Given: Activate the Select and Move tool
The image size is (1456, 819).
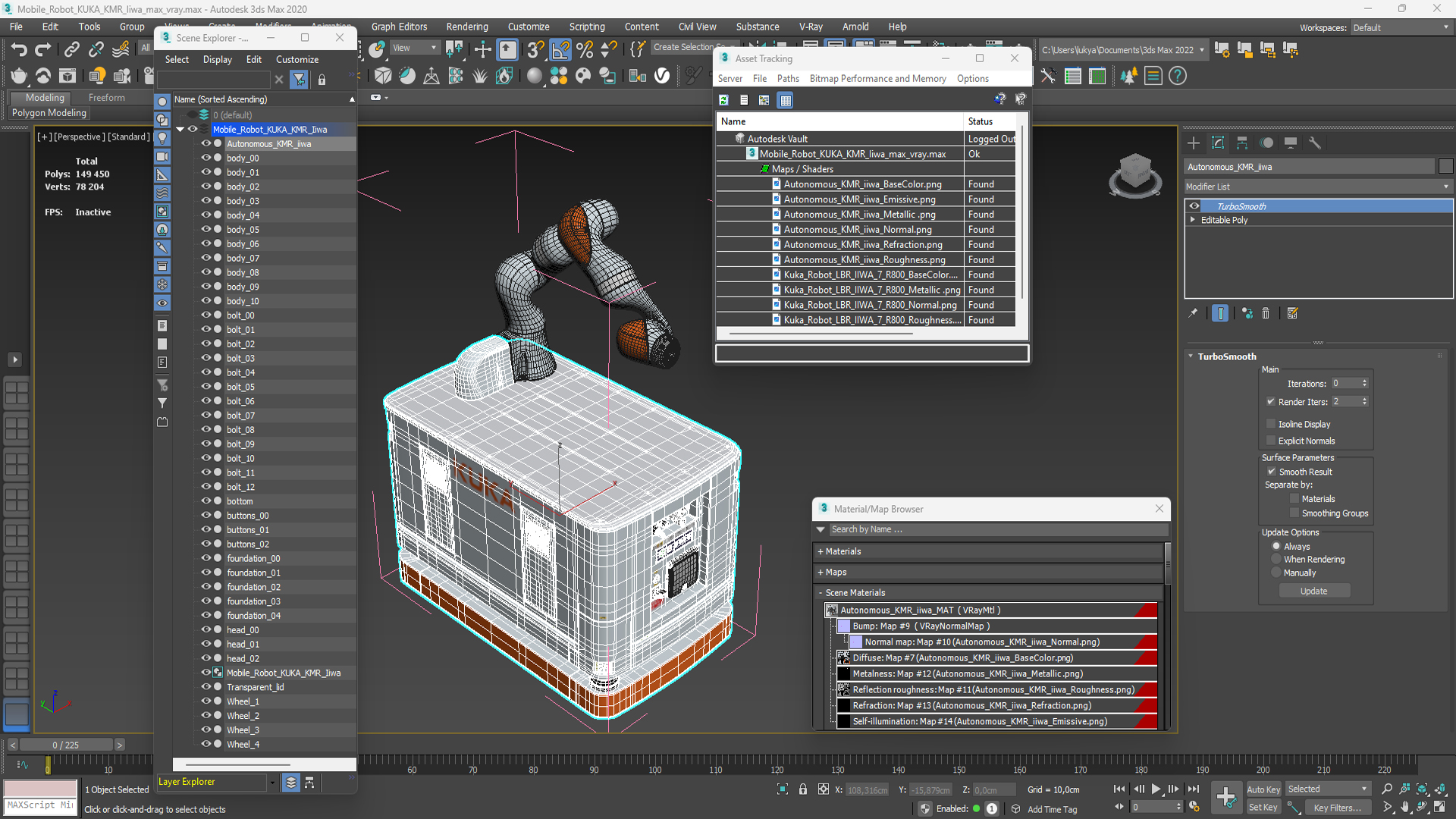Looking at the screenshot, I should pos(482,50).
